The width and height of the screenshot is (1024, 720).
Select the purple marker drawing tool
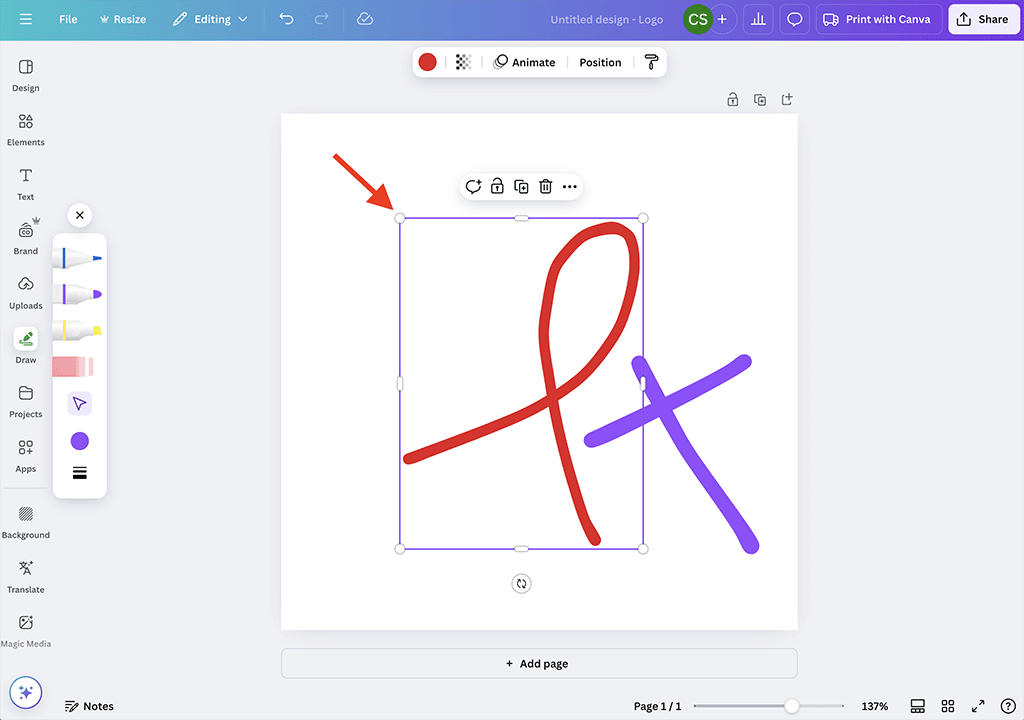click(78, 294)
